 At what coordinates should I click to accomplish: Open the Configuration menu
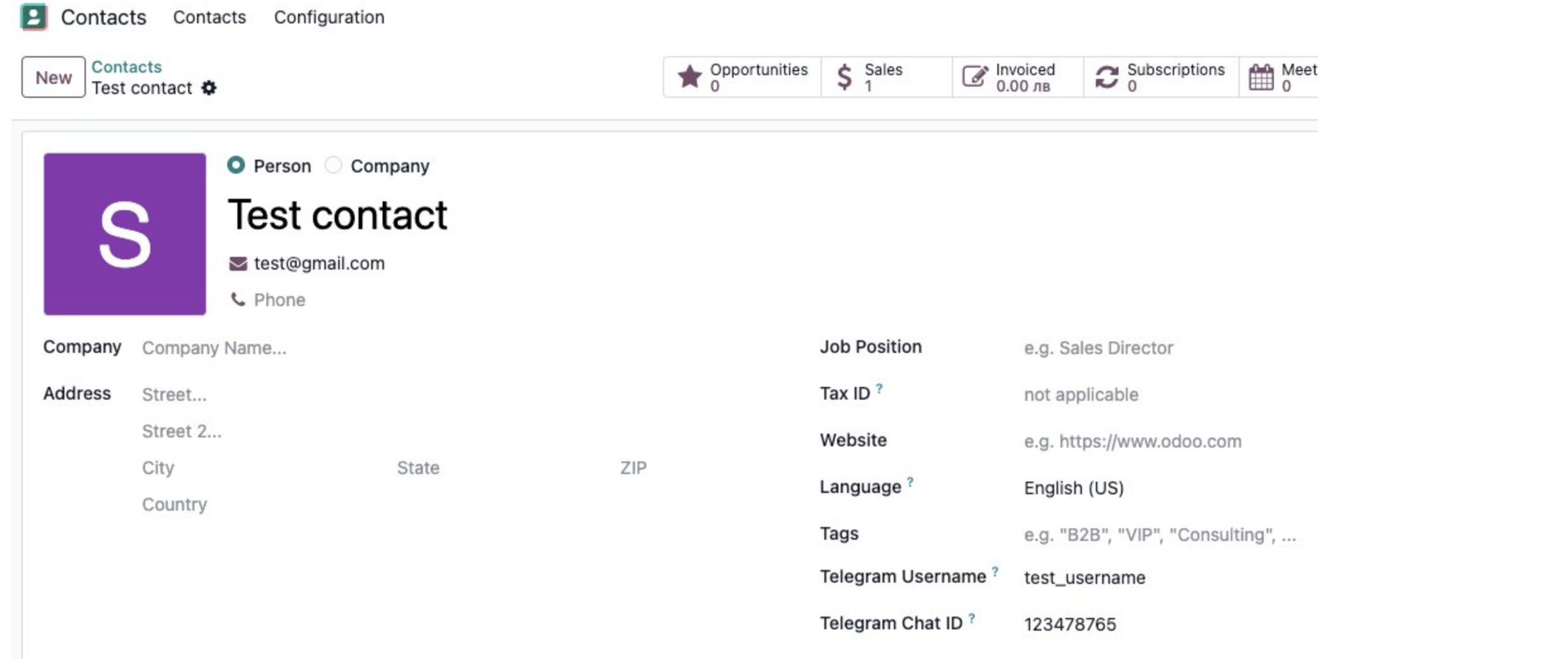tap(328, 17)
